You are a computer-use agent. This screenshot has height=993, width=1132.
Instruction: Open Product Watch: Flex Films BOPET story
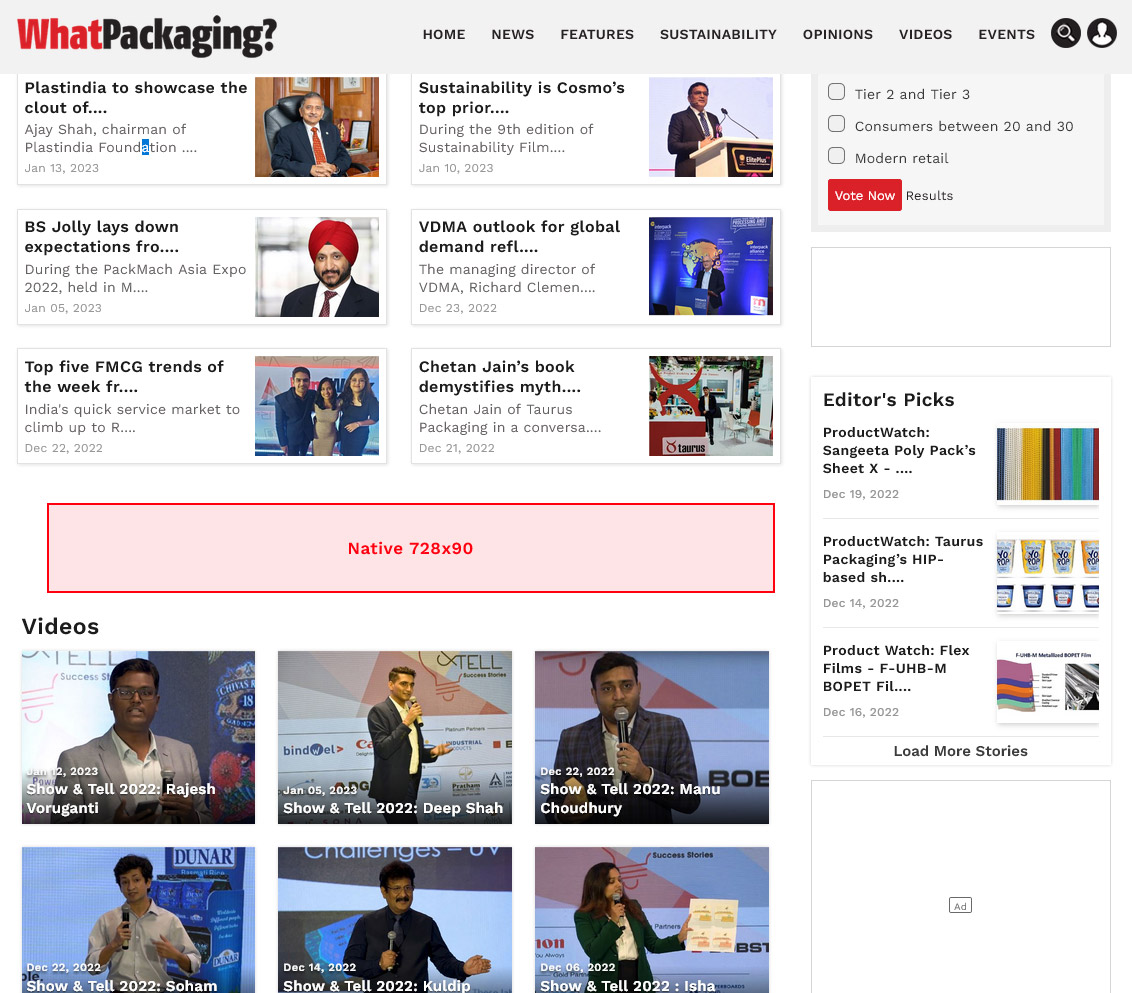896,668
